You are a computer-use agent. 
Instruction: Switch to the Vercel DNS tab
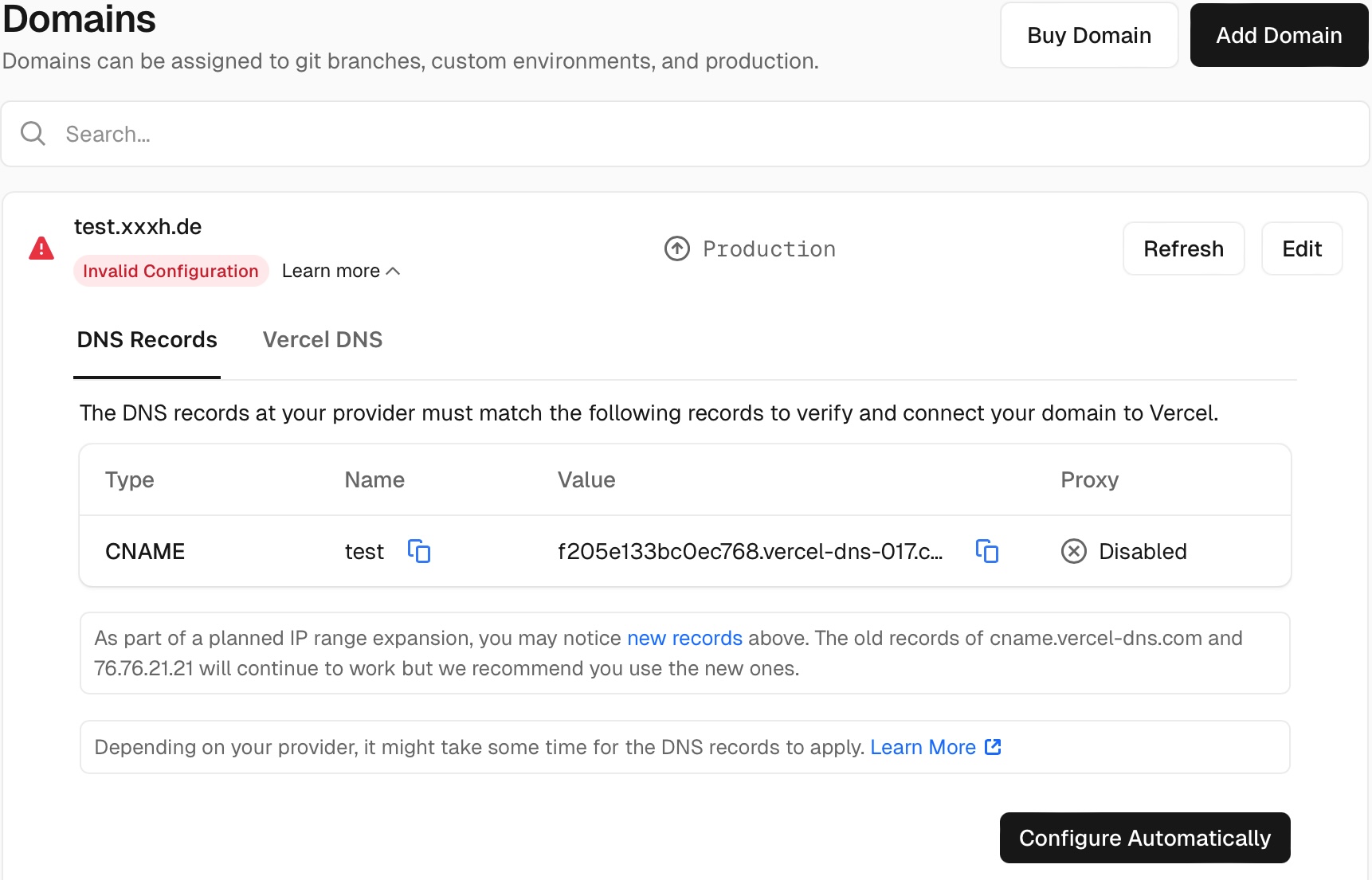click(322, 340)
